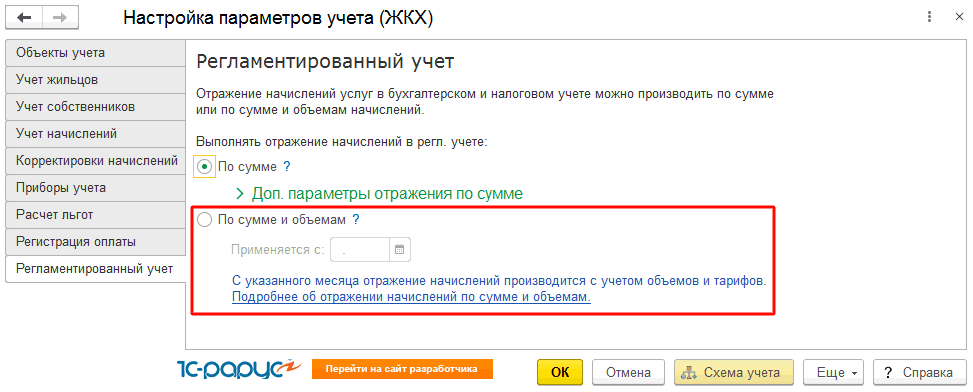This screenshot has width=973, height=392.
Task: Click the window title Настройка параметров учета (ЖКХ)
Action: pyautogui.click(x=278, y=18)
